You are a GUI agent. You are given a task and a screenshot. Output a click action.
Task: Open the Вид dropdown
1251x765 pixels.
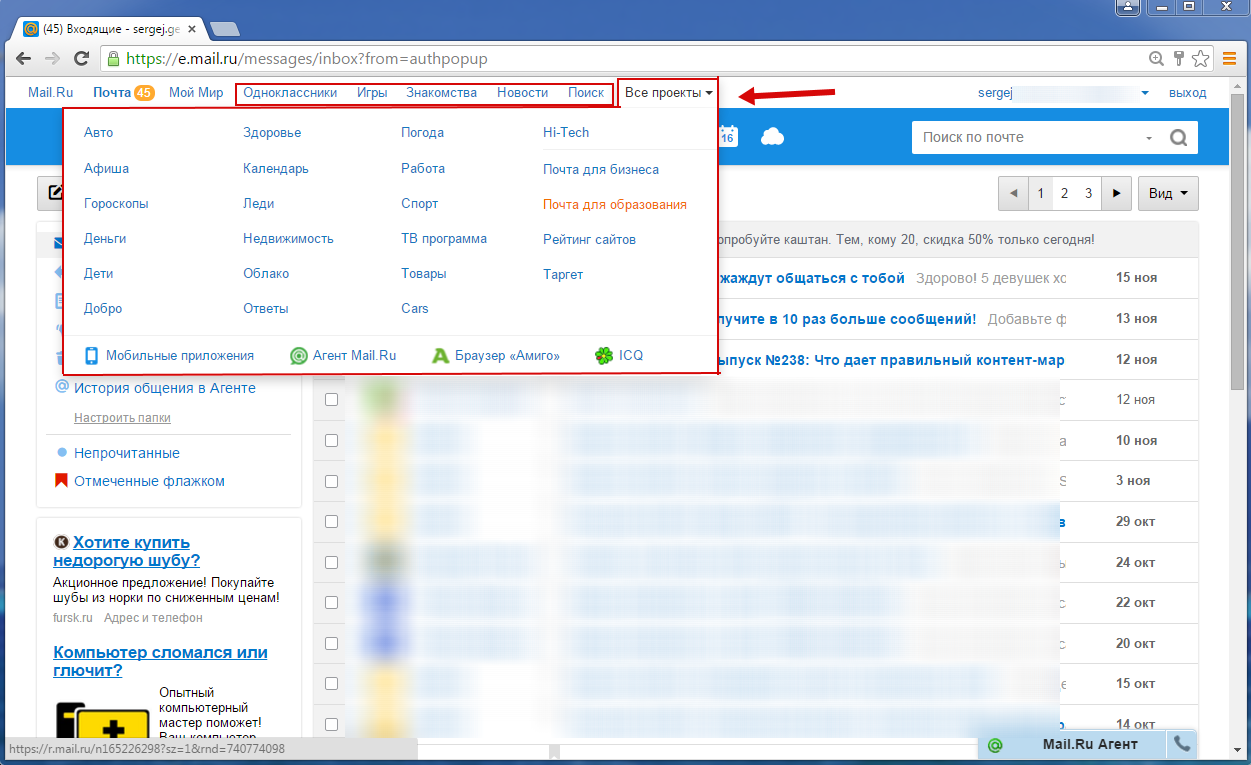pyautogui.click(x=1167, y=193)
